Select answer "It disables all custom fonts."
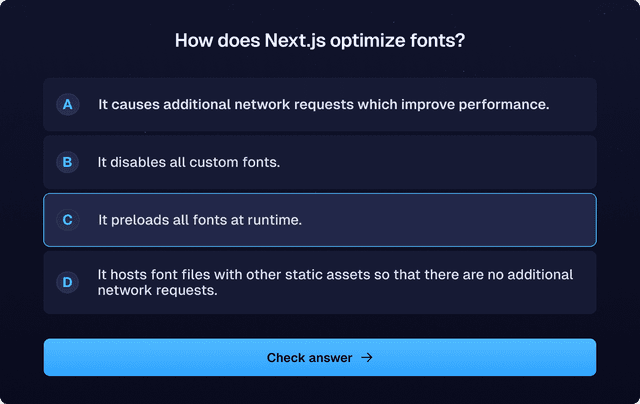 [320, 162]
